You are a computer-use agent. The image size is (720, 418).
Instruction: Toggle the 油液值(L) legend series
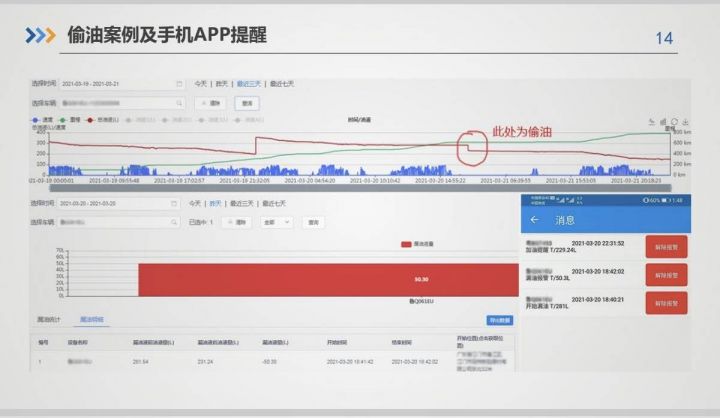102,120
